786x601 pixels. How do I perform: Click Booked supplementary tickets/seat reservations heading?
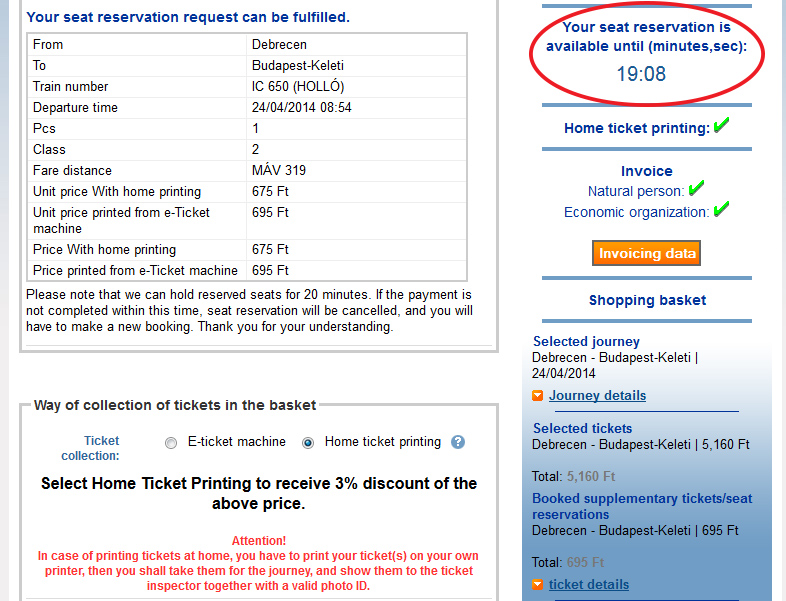point(642,506)
